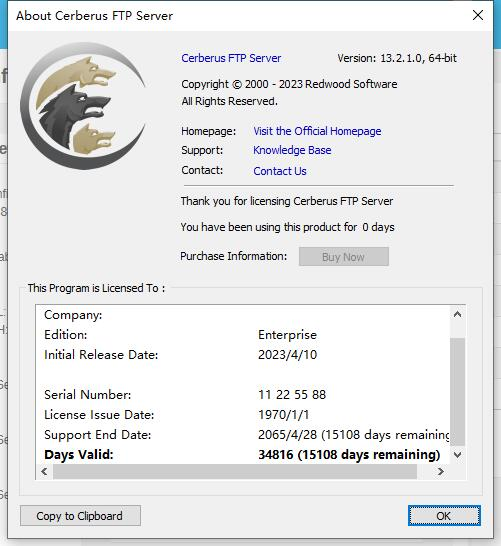
Task: Open the Contact Us link
Action: 280,171
